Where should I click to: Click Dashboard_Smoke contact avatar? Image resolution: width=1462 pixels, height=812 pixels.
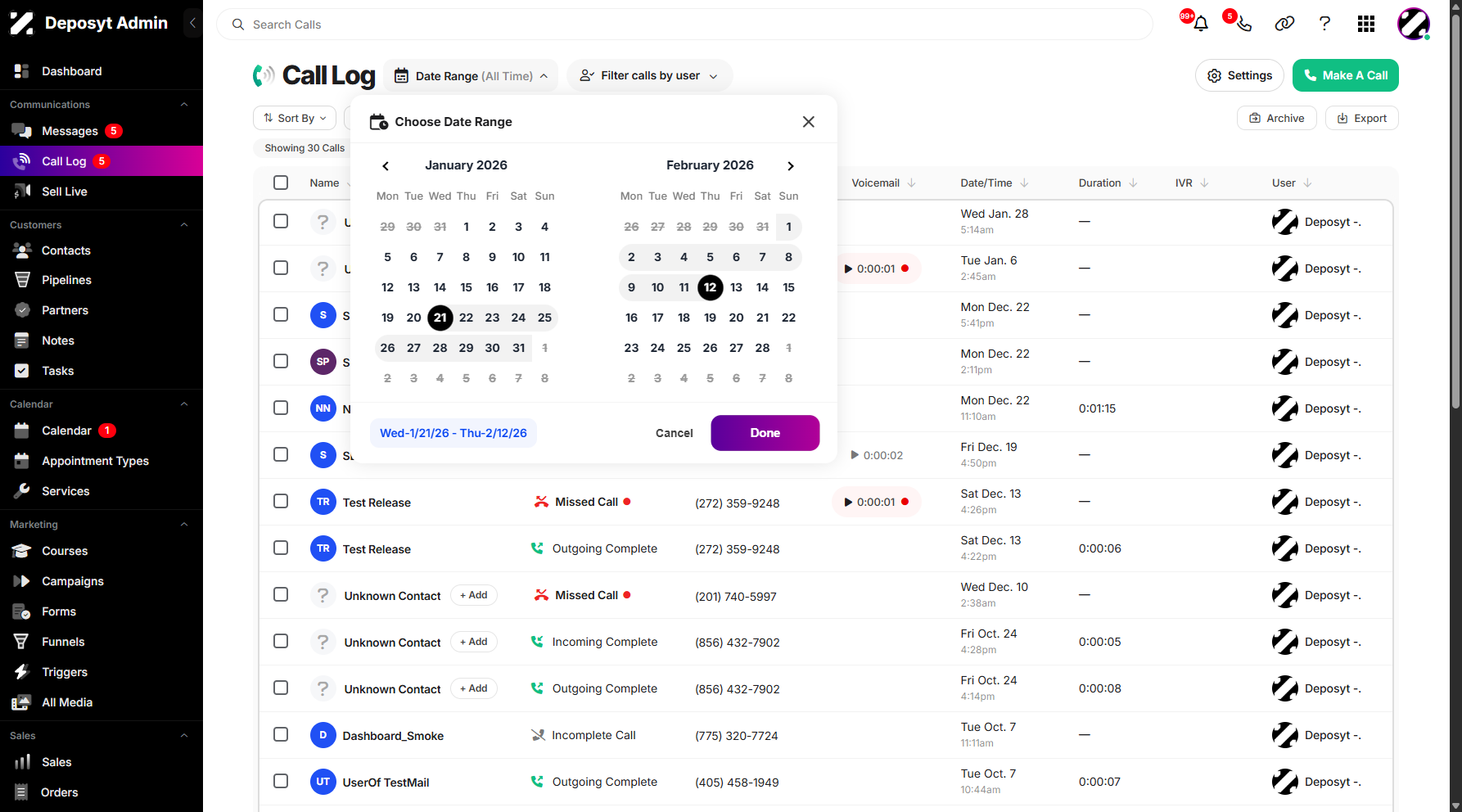(323, 735)
